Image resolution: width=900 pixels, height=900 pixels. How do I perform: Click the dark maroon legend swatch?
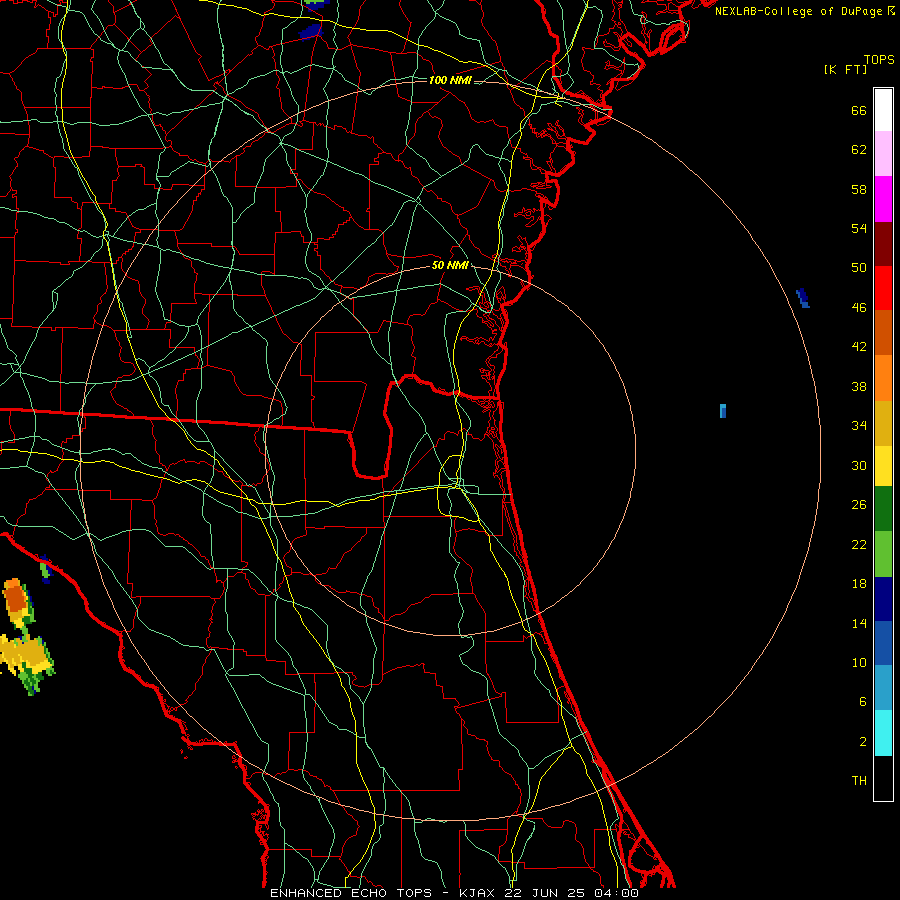point(883,244)
